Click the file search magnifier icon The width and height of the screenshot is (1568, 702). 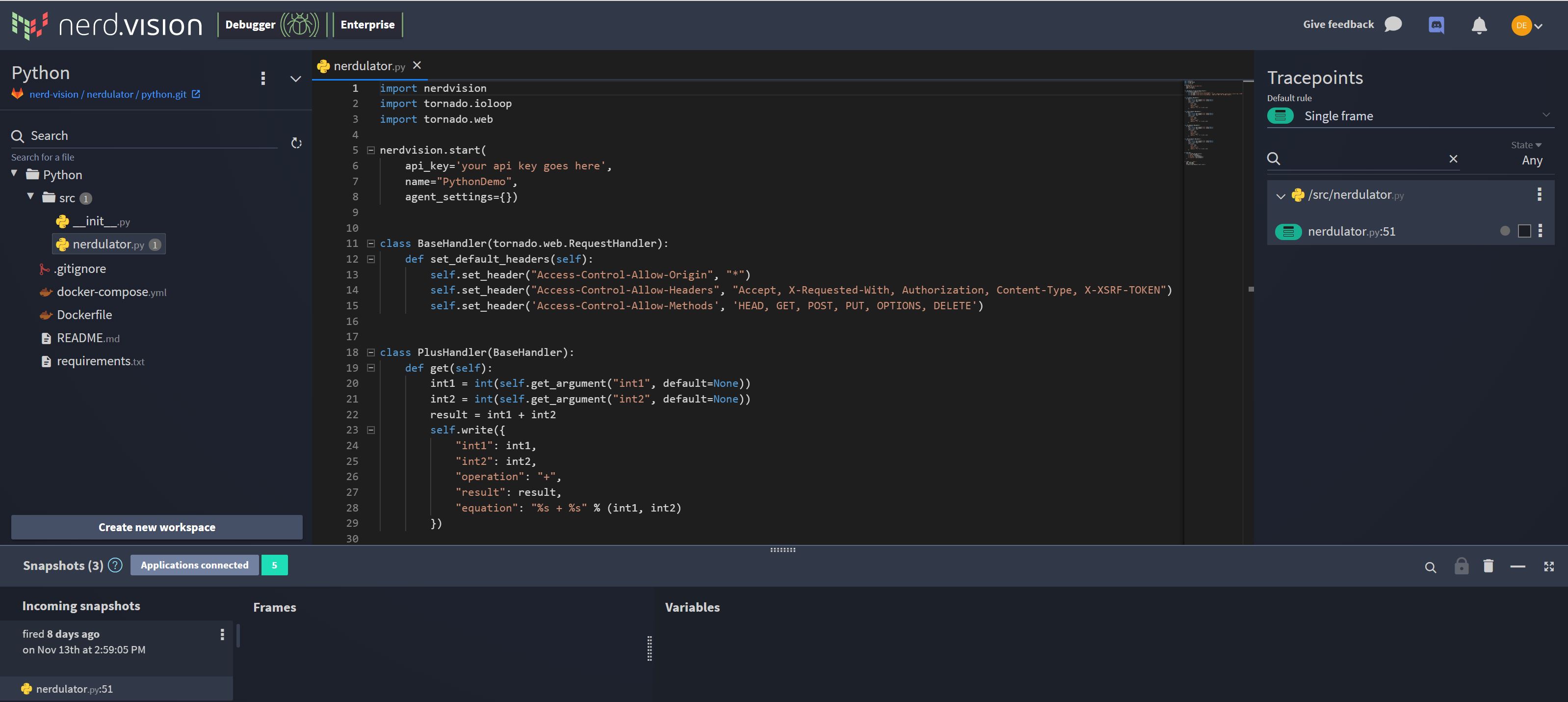coord(18,136)
